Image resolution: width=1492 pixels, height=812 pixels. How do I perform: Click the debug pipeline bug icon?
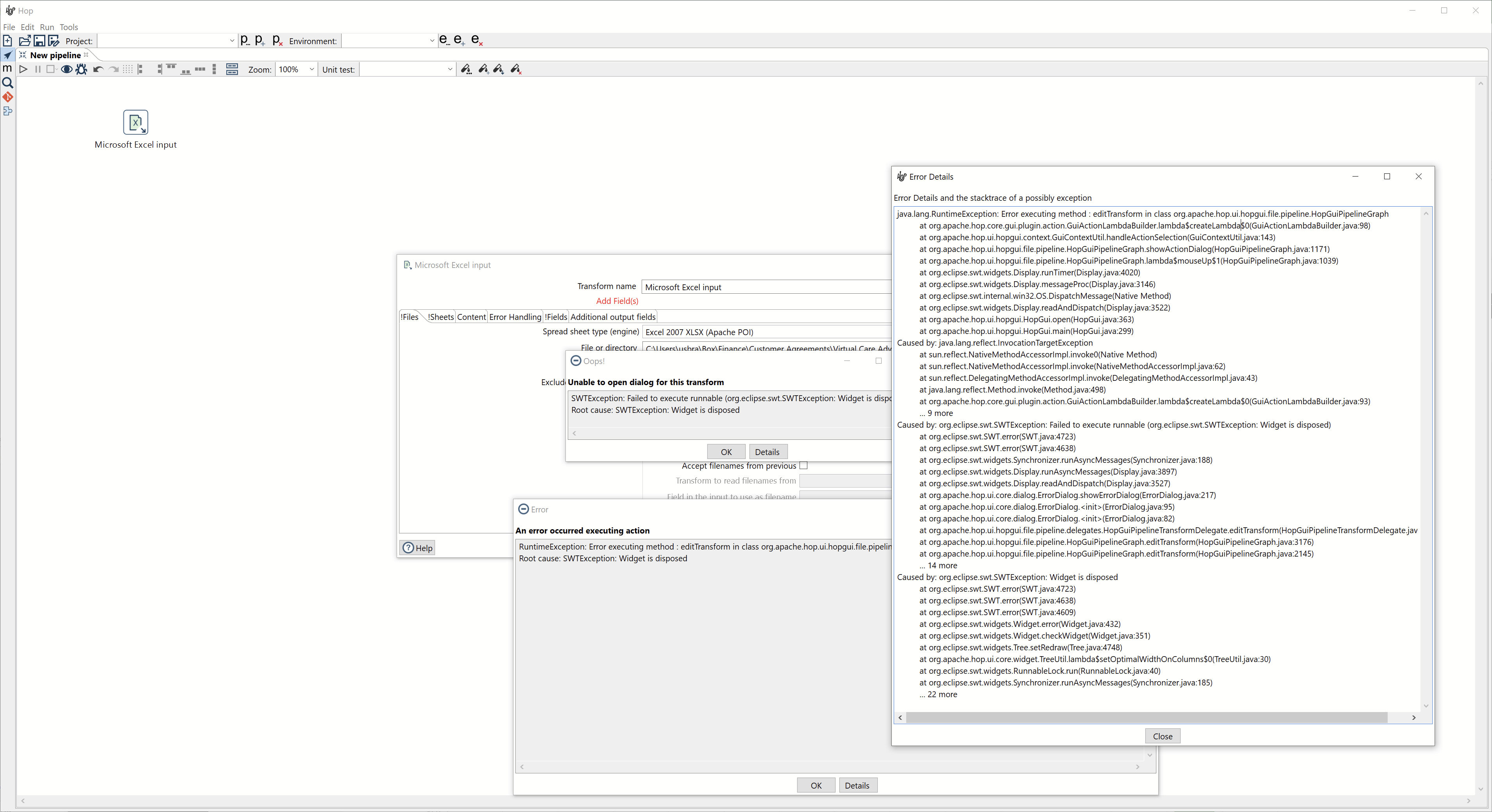(x=81, y=70)
